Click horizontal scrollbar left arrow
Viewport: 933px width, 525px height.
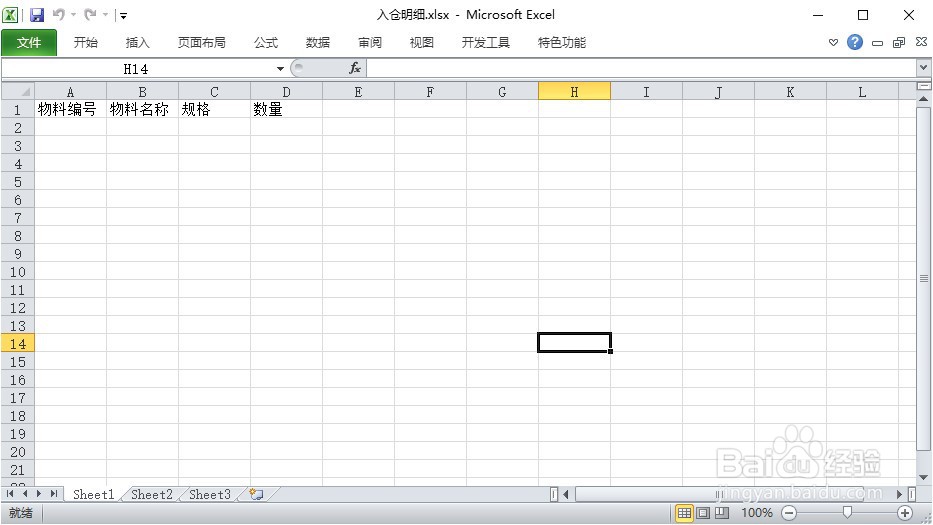(565, 494)
